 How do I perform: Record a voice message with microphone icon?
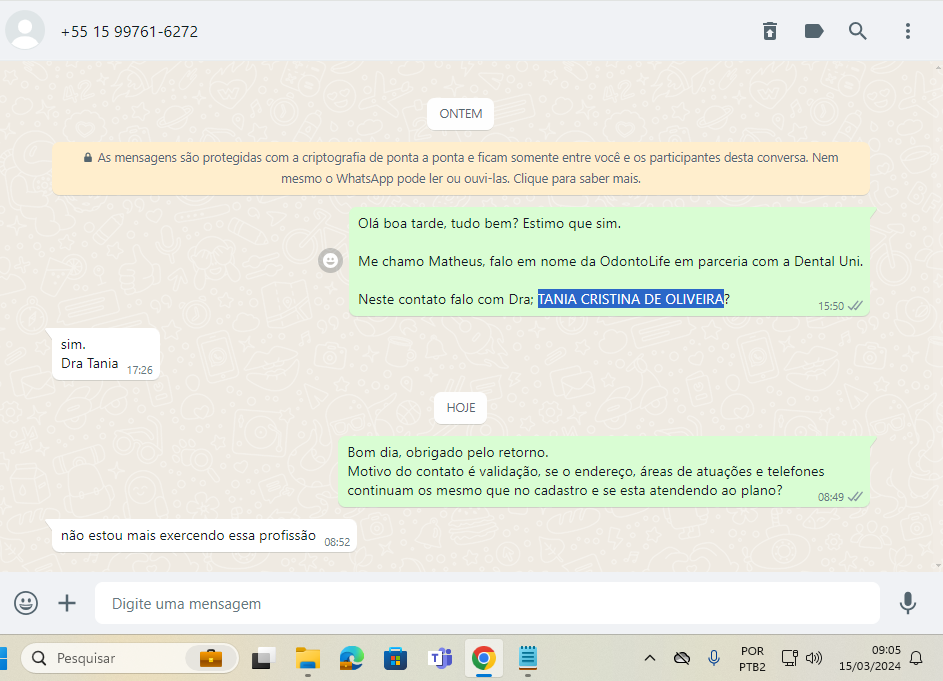pos(908,603)
